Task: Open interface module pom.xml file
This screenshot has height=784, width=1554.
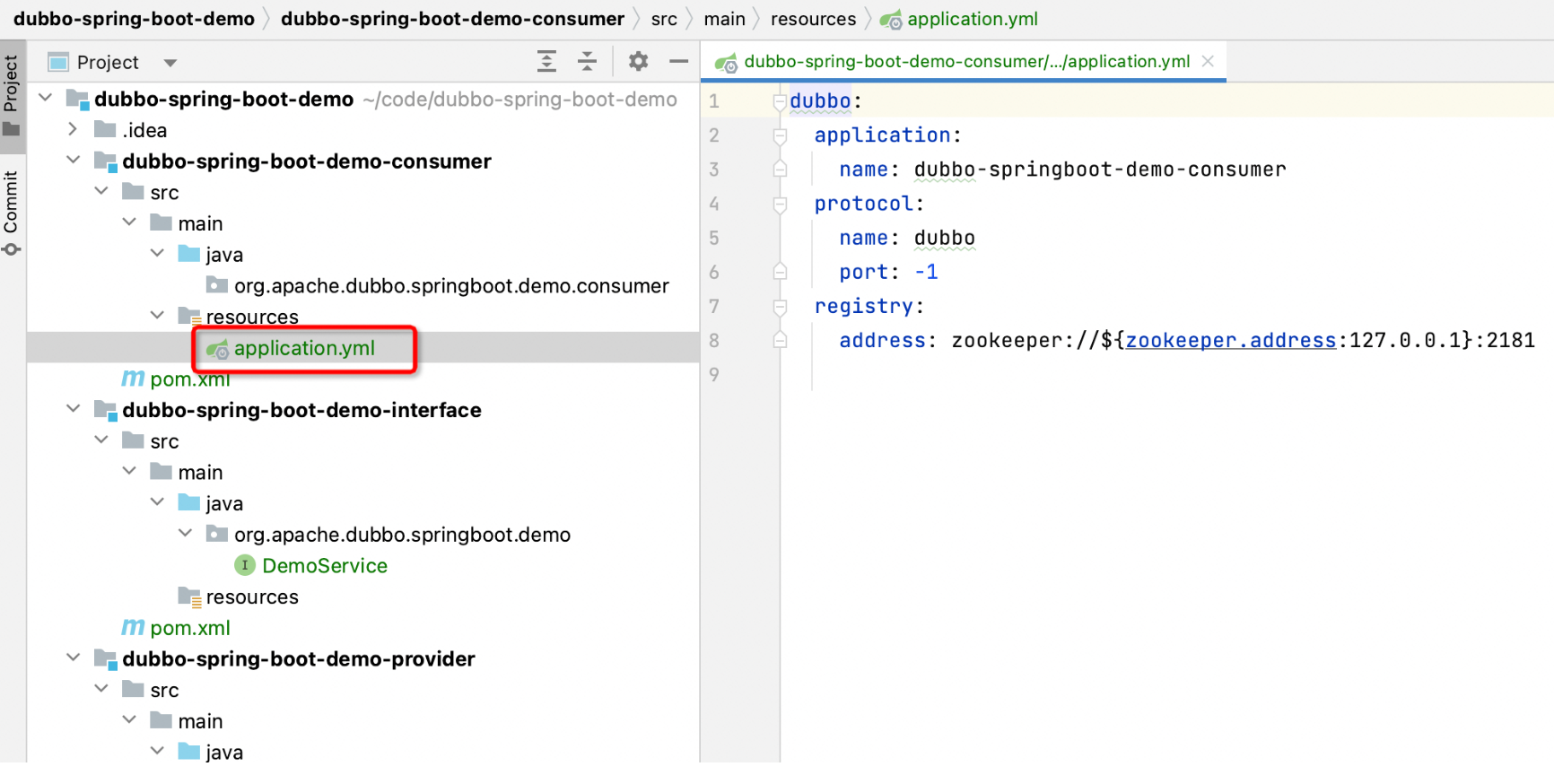Action: click(x=189, y=628)
